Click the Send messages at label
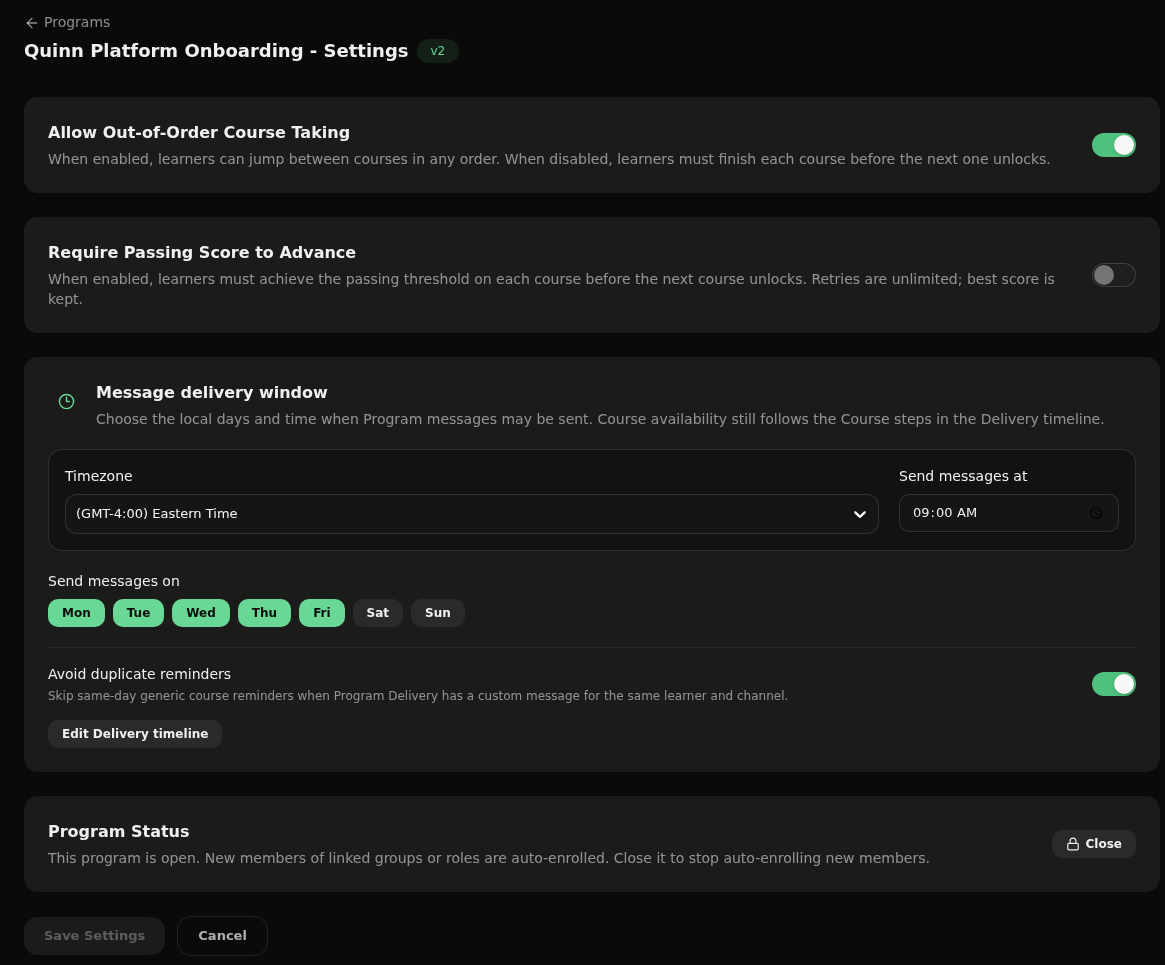The height and width of the screenshot is (965, 1165). pos(963,476)
